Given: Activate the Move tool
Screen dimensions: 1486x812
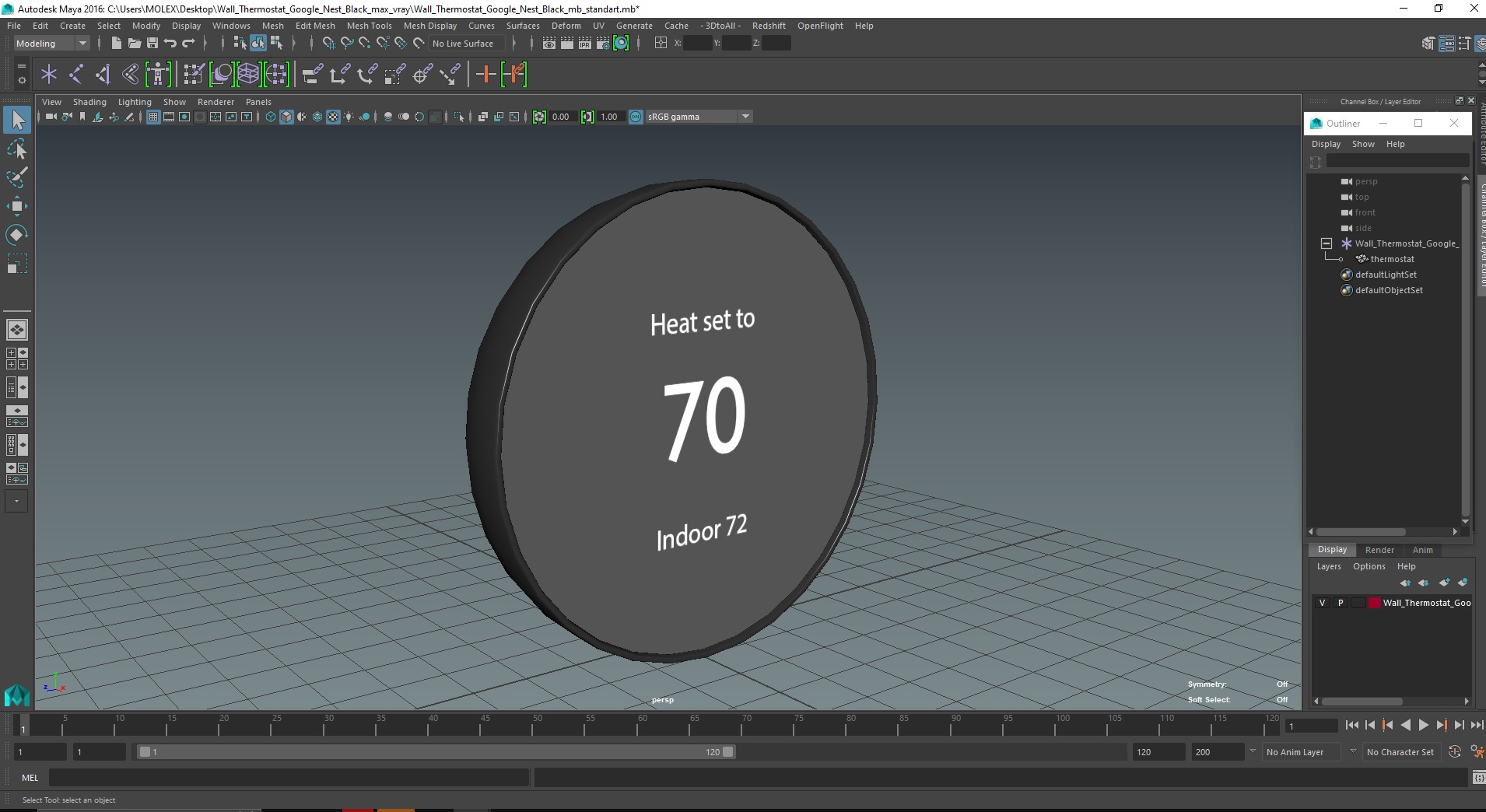Looking at the screenshot, I should click(x=17, y=206).
